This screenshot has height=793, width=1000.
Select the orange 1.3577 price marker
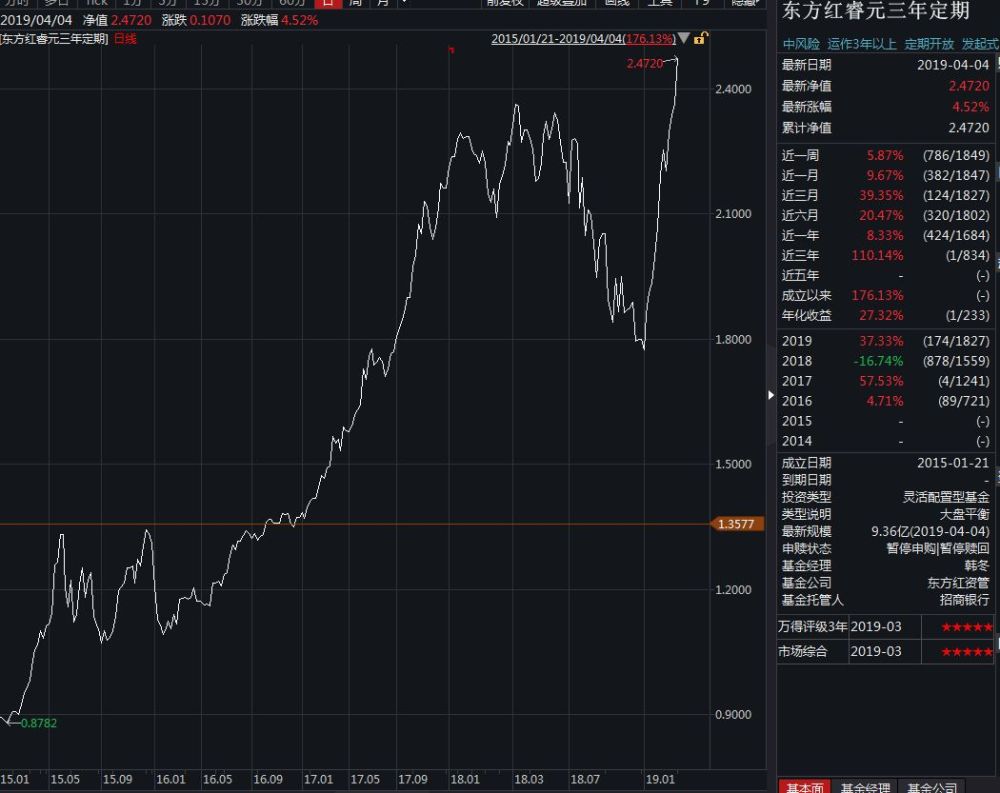(x=736, y=524)
